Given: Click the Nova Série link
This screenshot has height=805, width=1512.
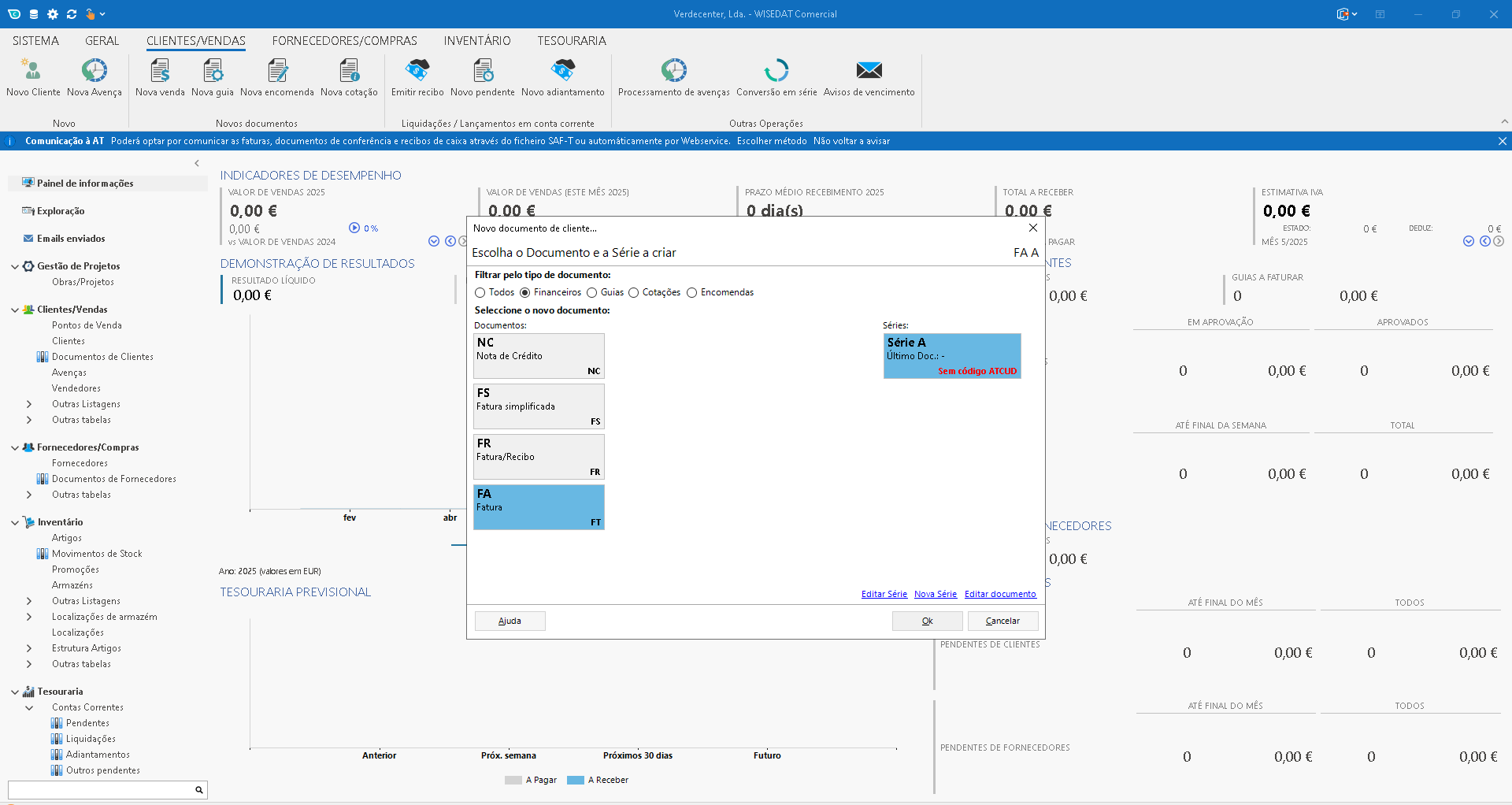Looking at the screenshot, I should coord(935,595).
